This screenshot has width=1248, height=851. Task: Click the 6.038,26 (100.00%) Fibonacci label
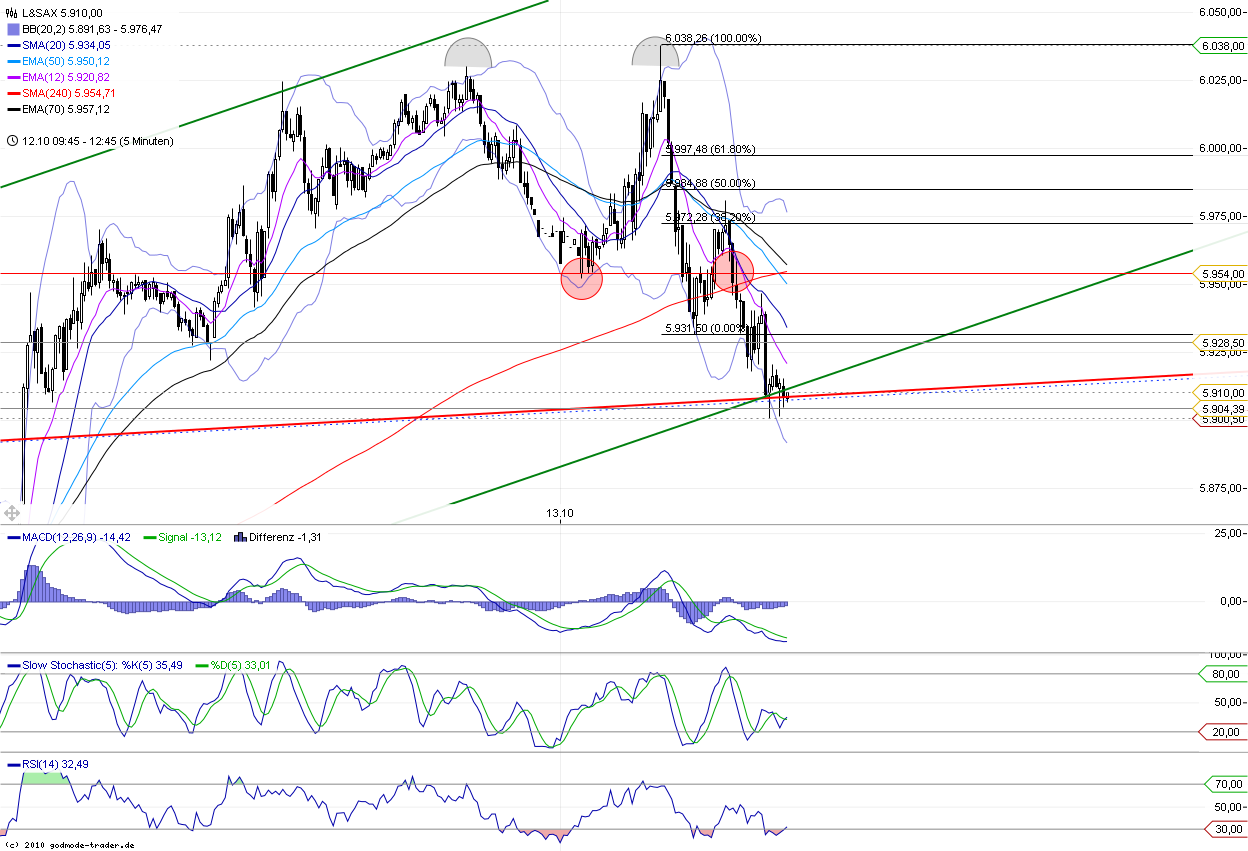click(712, 37)
